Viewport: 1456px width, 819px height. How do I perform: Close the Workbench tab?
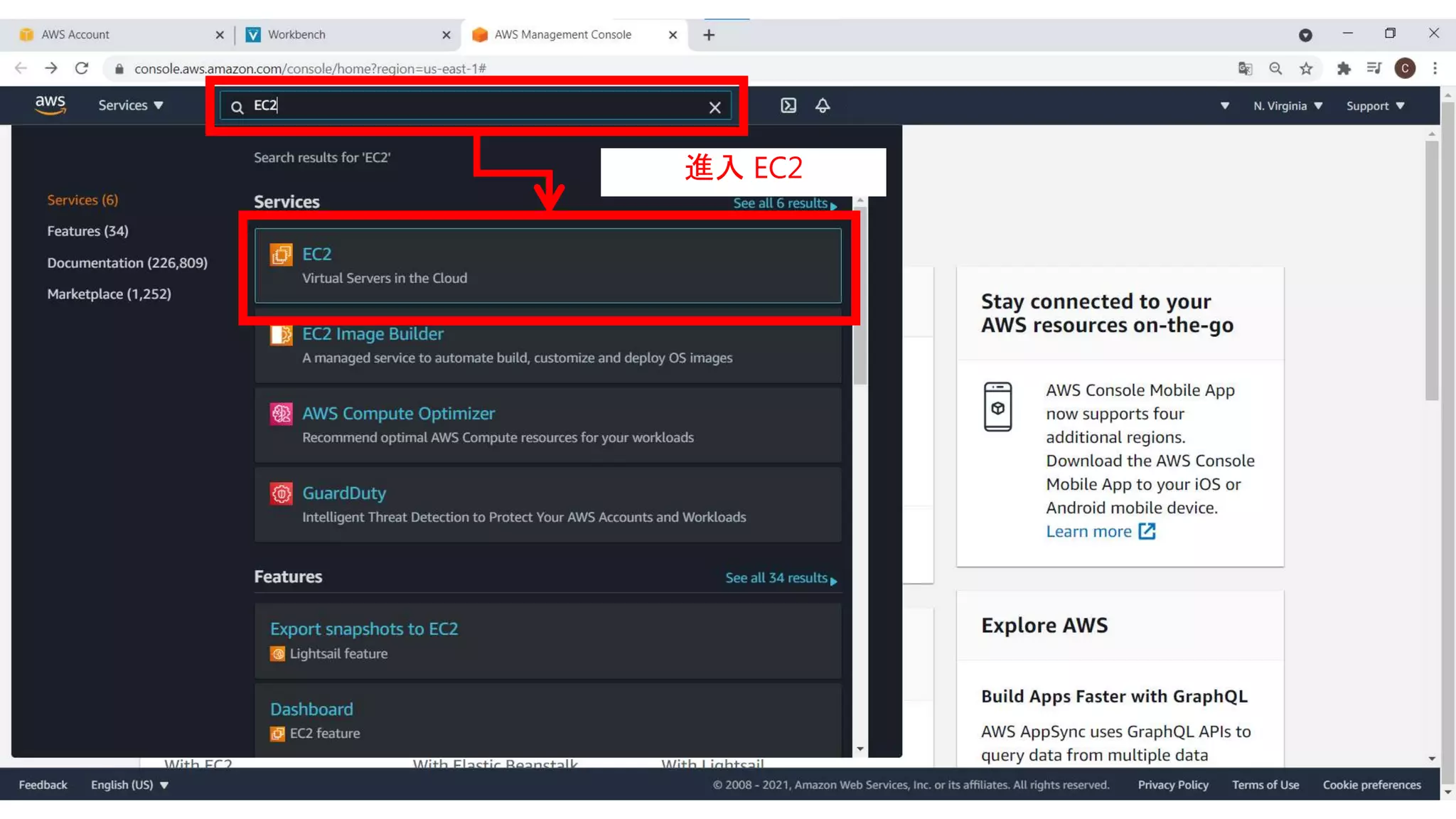click(x=446, y=35)
